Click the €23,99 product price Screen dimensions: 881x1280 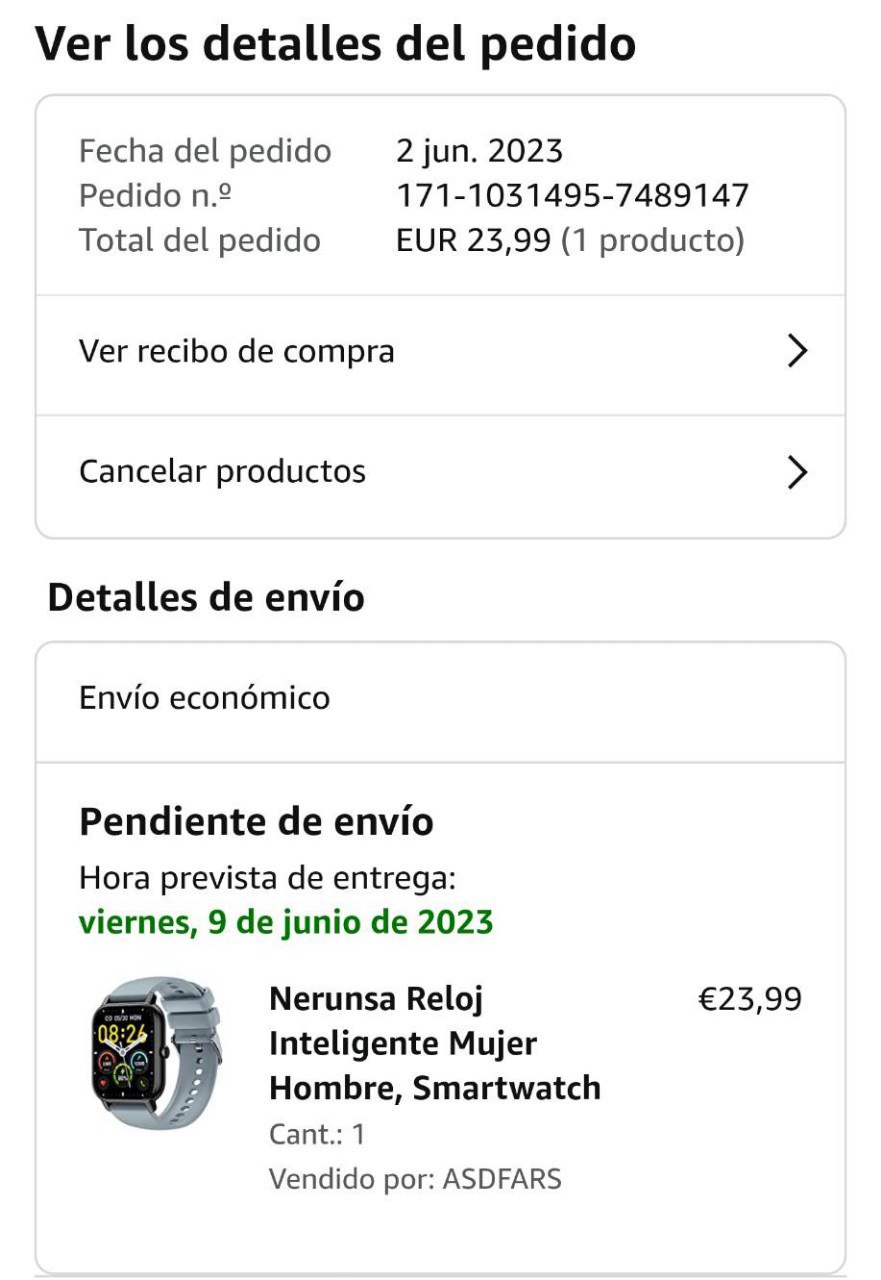point(749,999)
